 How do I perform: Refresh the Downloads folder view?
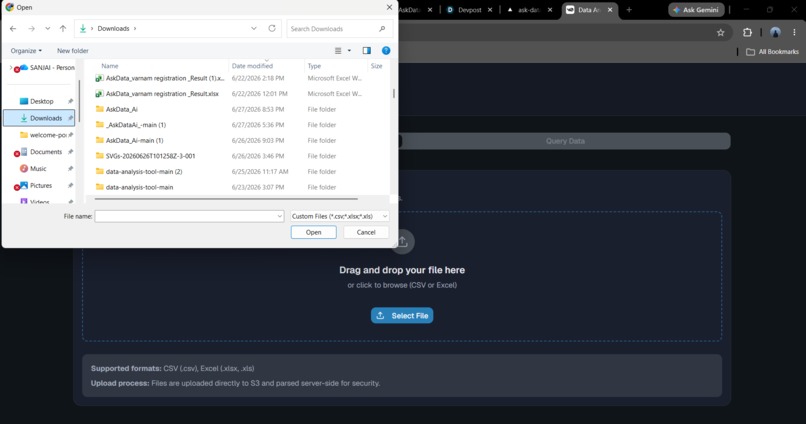(272, 29)
